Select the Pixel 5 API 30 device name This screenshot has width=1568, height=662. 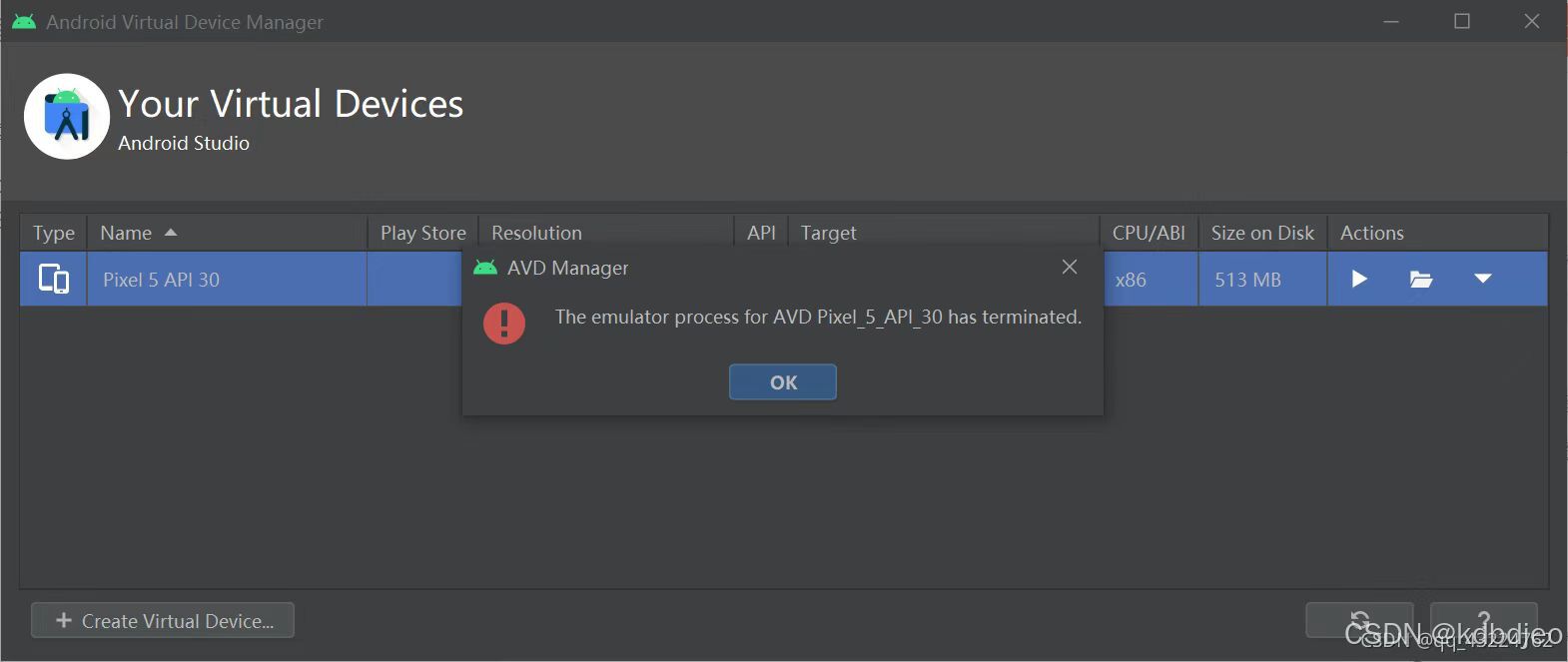pyautogui.click(x=161, y=280)
